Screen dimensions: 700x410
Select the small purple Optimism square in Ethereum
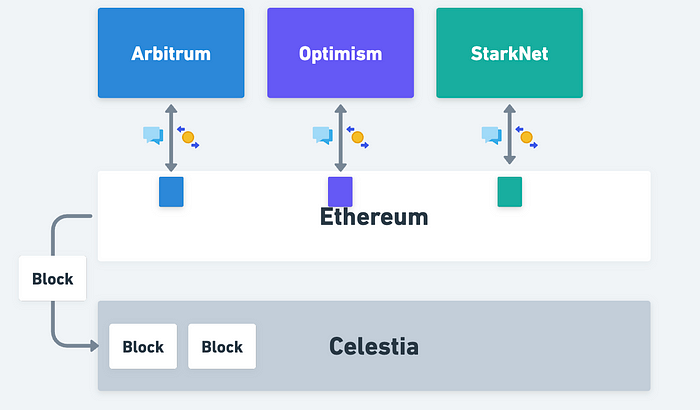[x=340, y=192]
